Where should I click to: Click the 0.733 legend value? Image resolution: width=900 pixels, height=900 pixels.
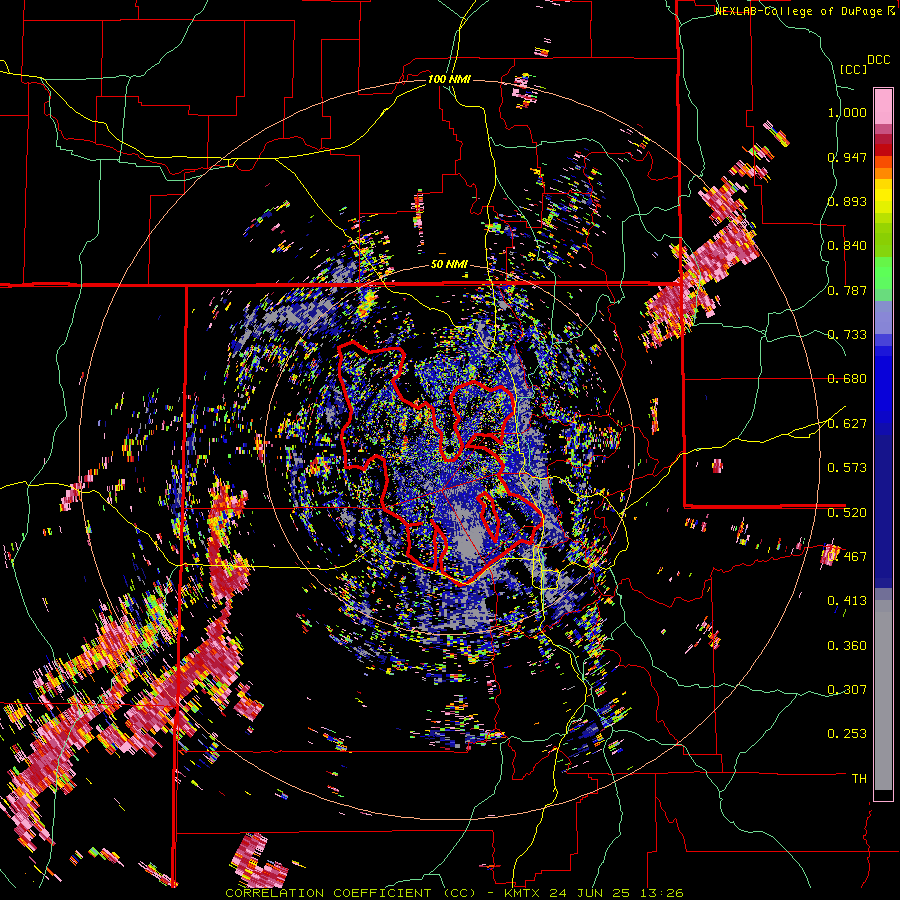point(847,335)
